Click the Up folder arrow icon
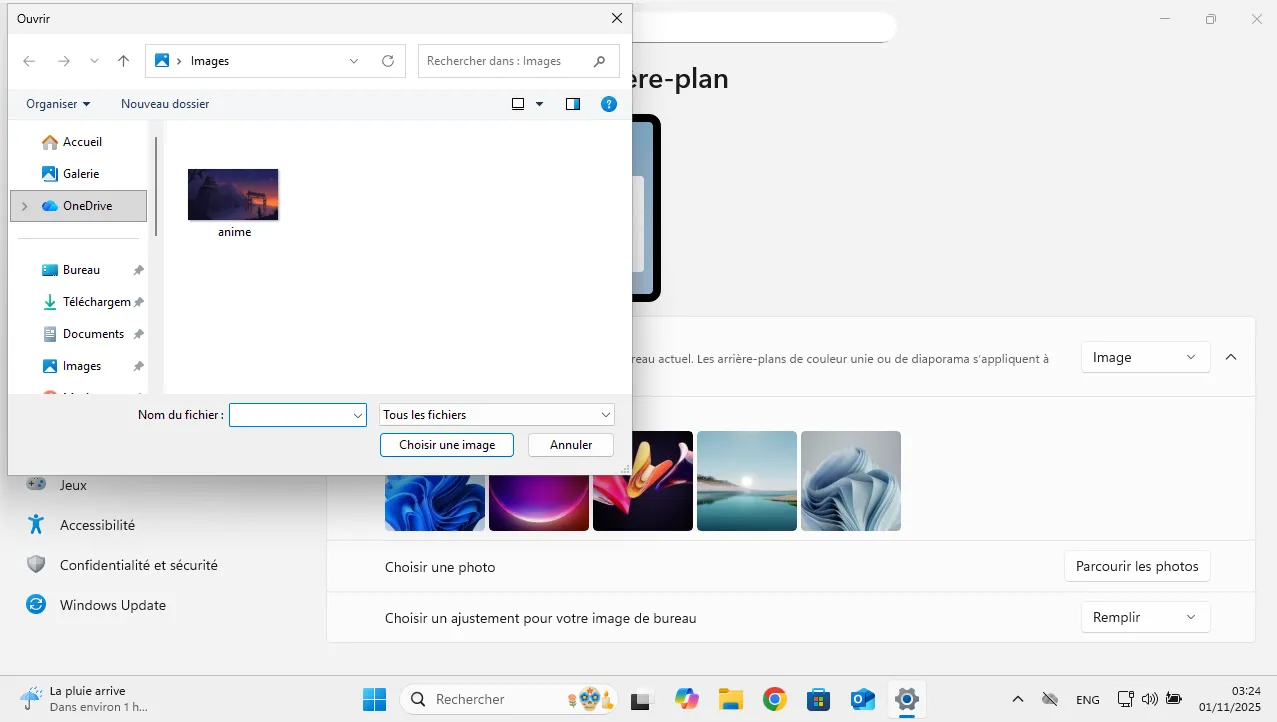This screenshot has width=1277, height=722. coord(123,61)
